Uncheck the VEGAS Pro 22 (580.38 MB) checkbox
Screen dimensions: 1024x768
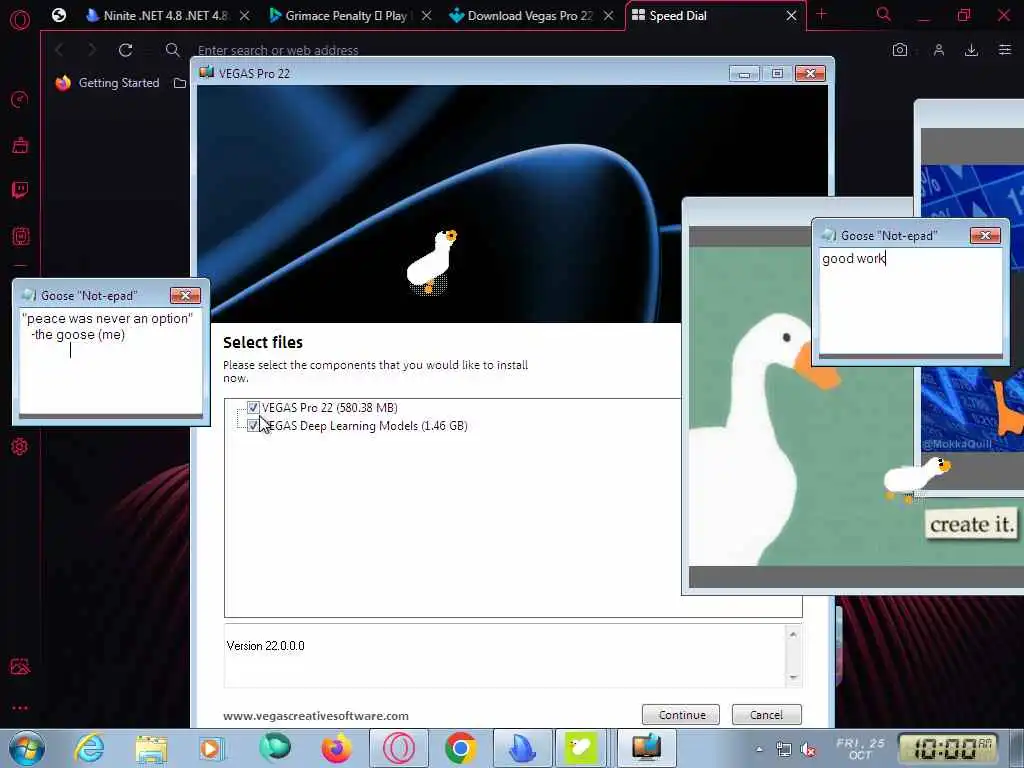253,408
